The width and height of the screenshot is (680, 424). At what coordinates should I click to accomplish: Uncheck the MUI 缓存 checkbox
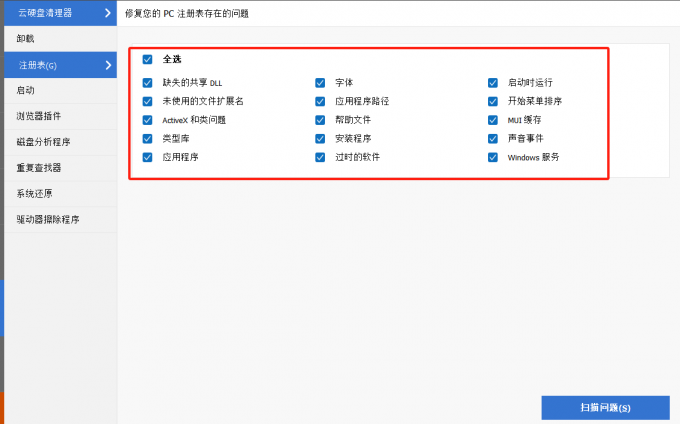(493, 120)
